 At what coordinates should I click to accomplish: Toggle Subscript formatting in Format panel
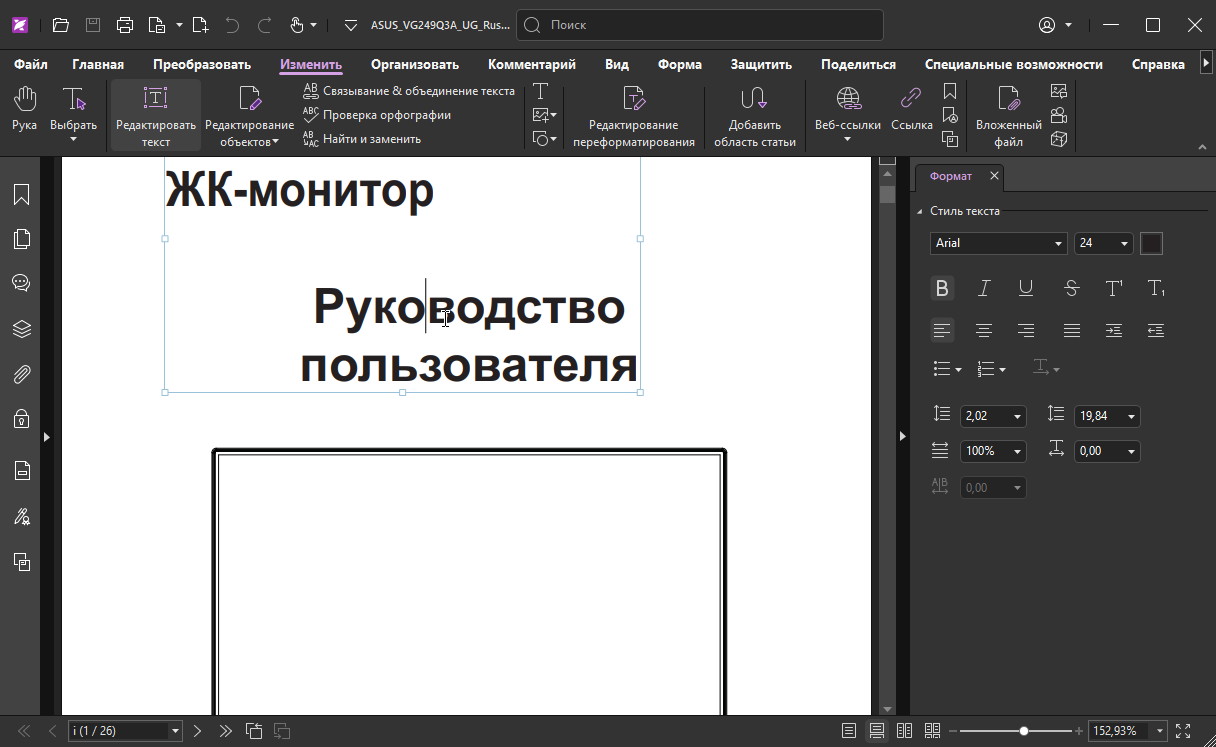click(x=1156, y=288)
